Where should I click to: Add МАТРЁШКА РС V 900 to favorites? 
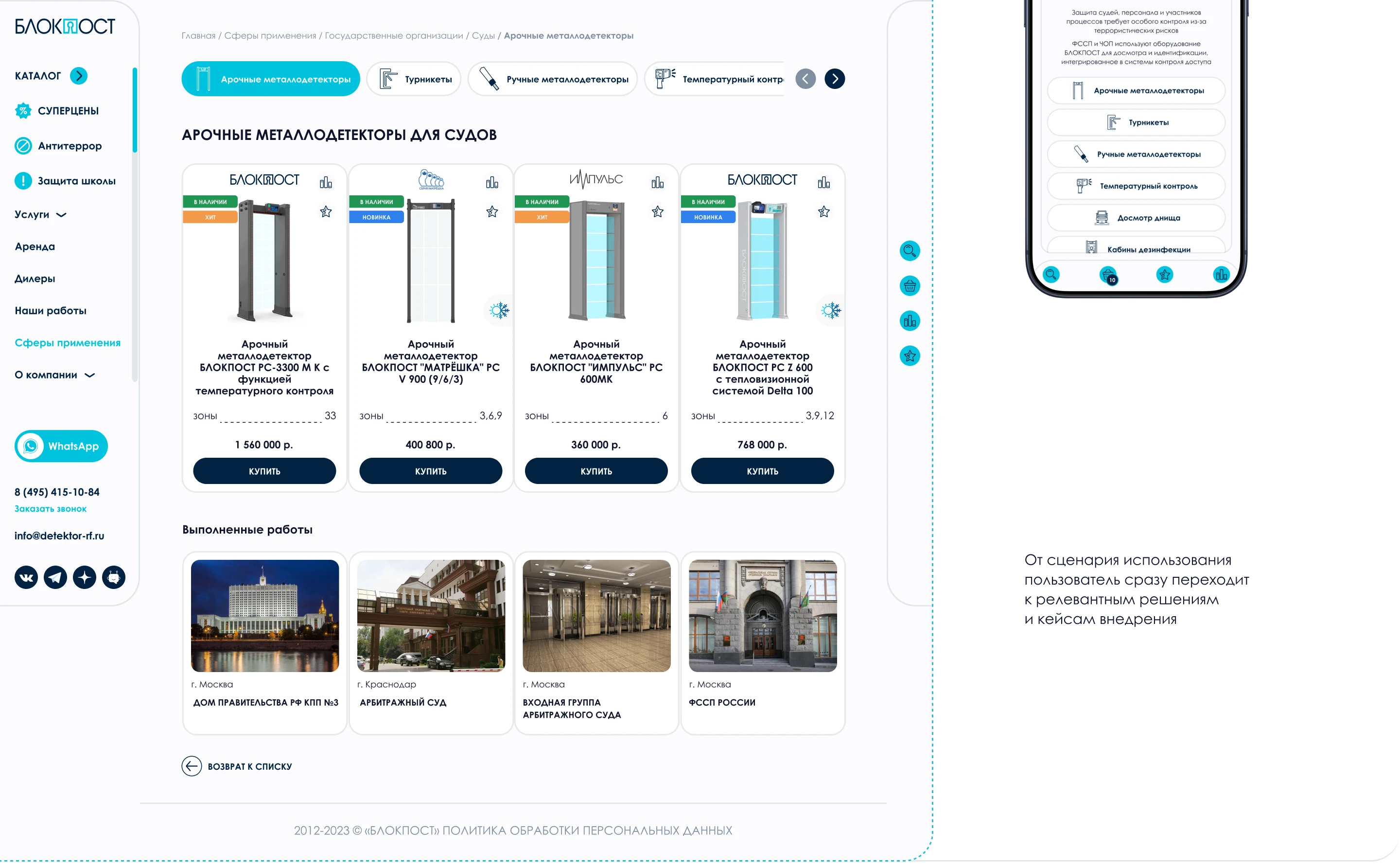click(492, 212)
